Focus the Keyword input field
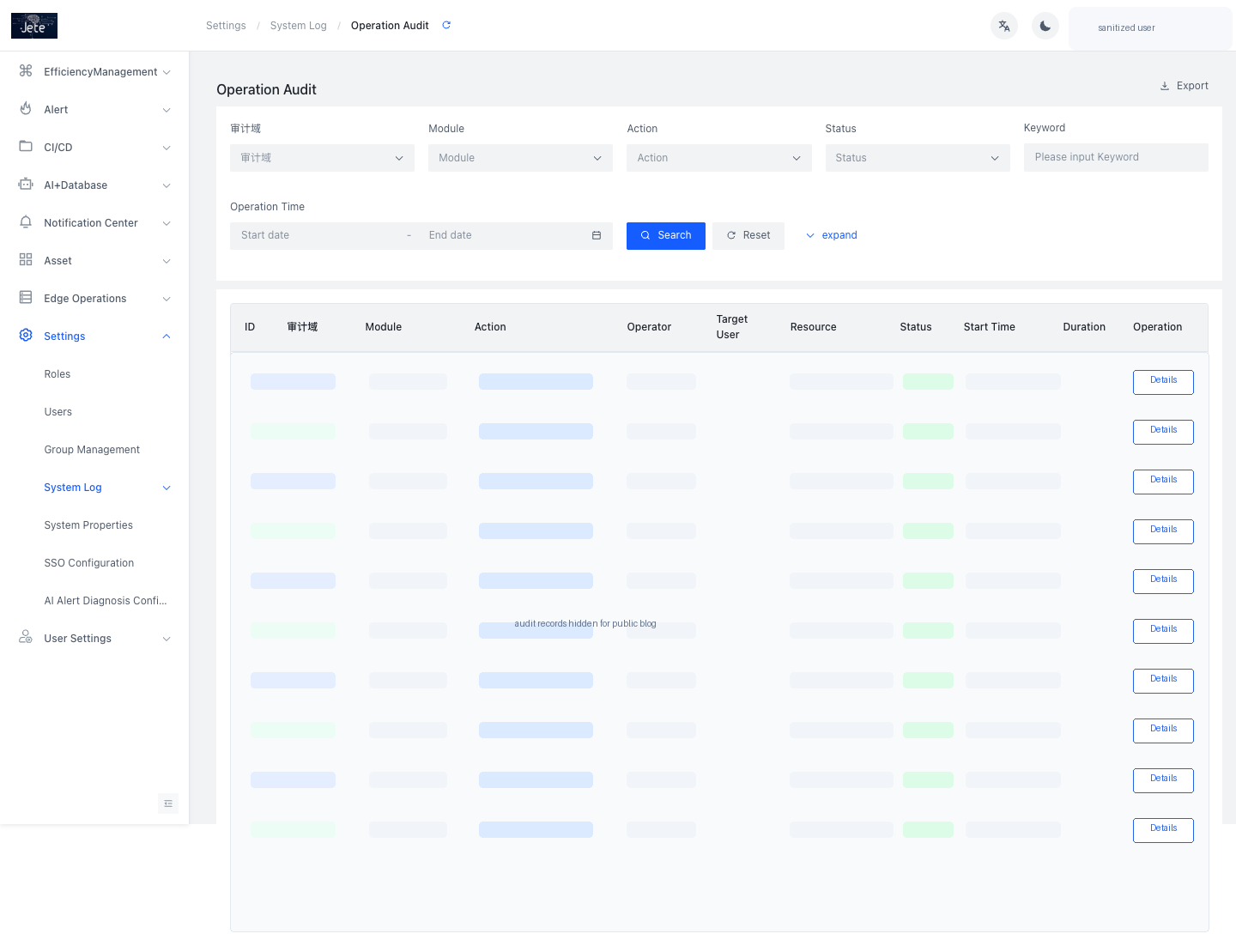Image resolution: width=1236 pixels, height=952 pixels. point(1116,157)
